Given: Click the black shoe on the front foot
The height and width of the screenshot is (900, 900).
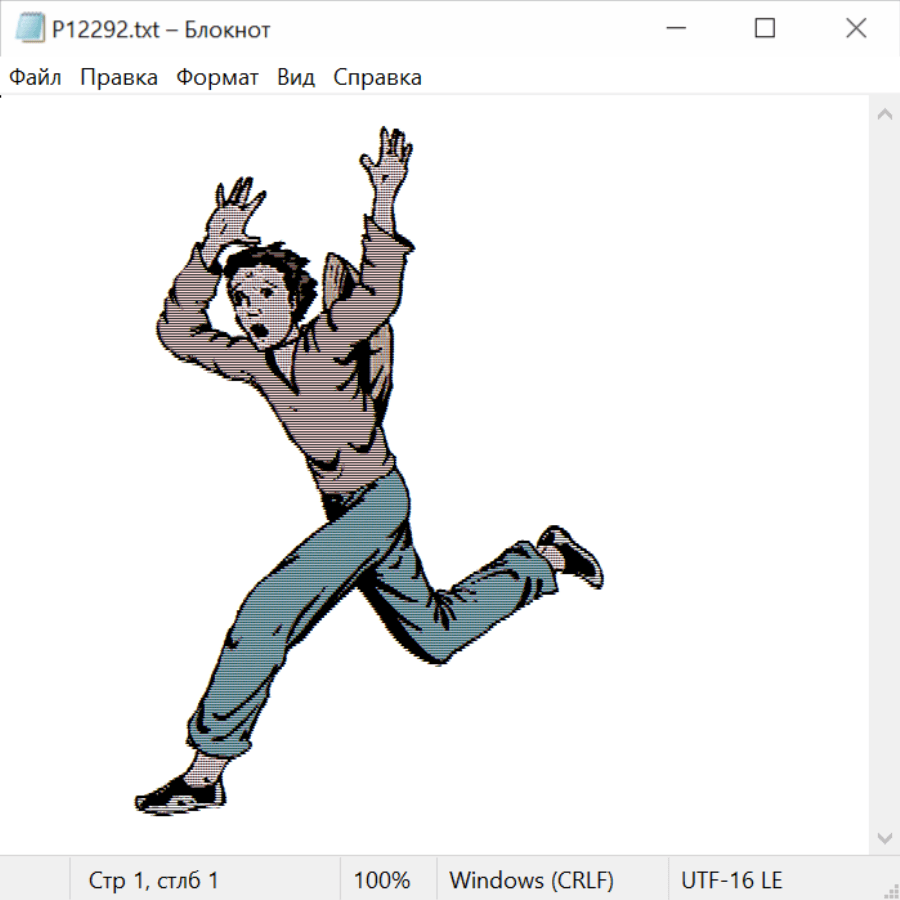Looking at the screenshot, I should click(x=180, y=795).
